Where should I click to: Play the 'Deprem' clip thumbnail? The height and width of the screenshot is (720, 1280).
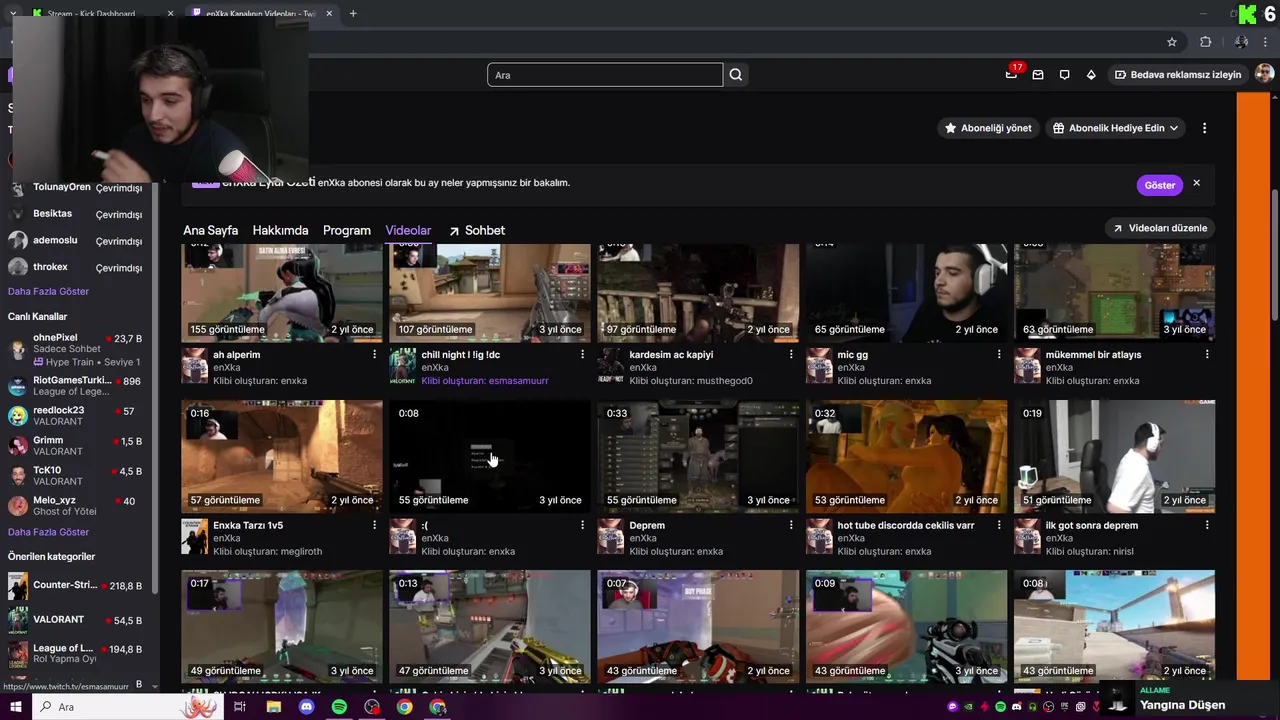click(698, 456)
